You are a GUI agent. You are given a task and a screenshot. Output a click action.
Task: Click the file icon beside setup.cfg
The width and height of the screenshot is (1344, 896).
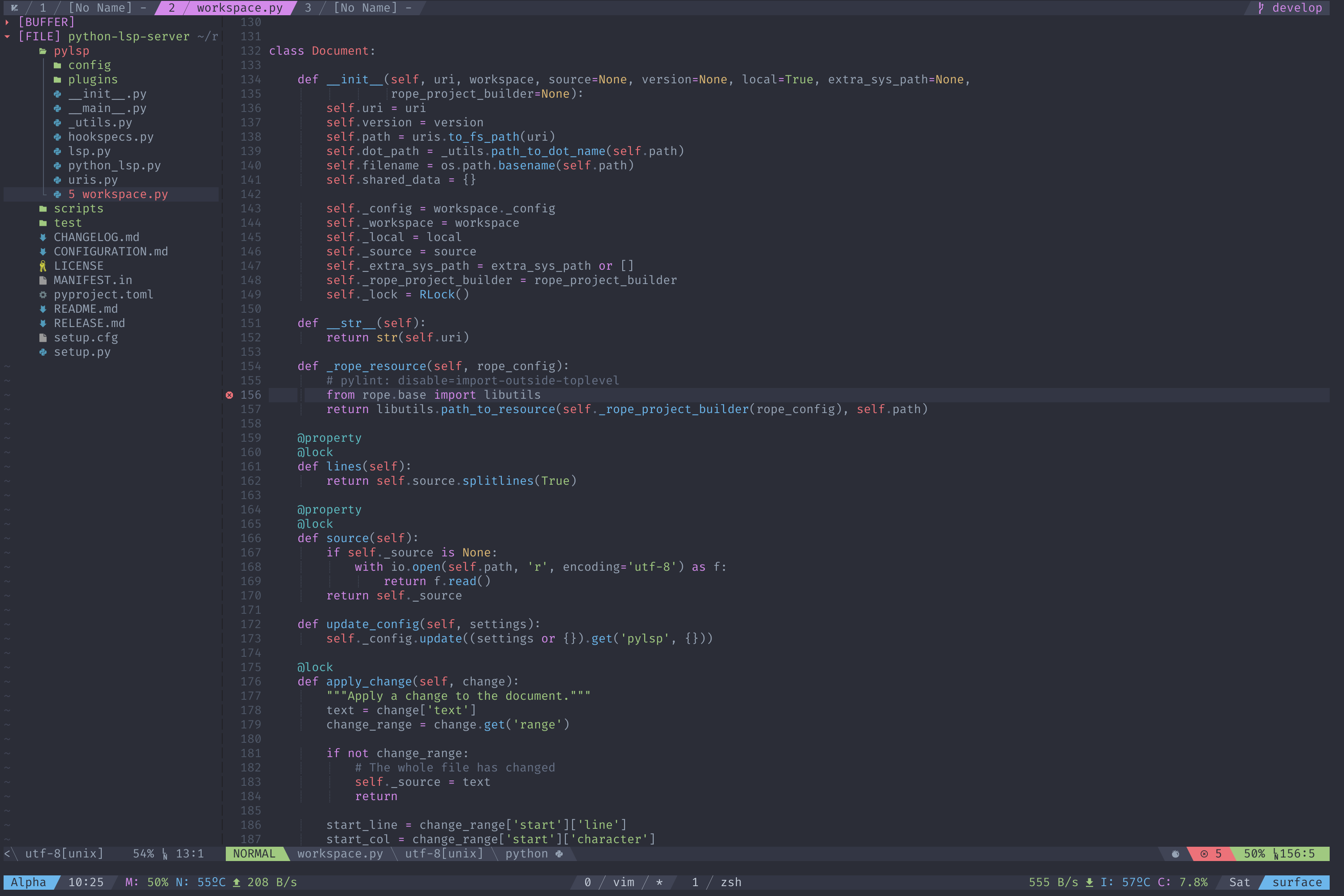pyautogui.click(x=43, y=338)
